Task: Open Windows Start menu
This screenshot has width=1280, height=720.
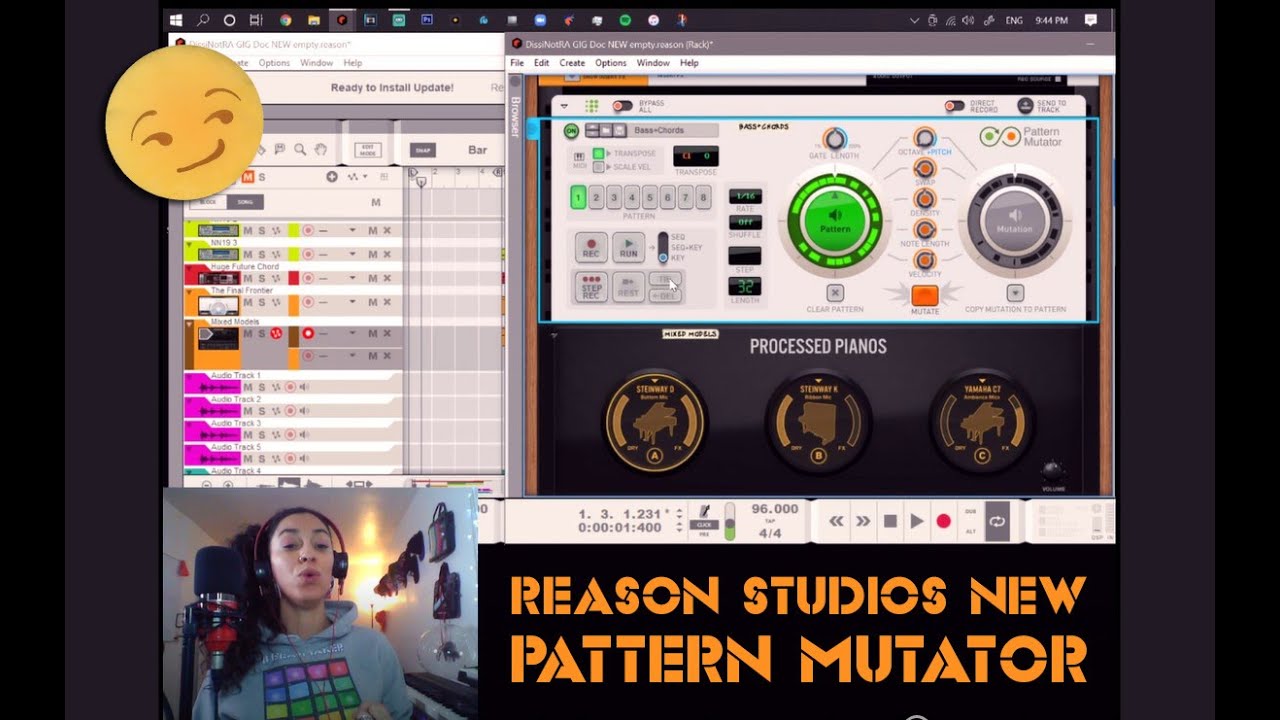Action: click(176, 19)
